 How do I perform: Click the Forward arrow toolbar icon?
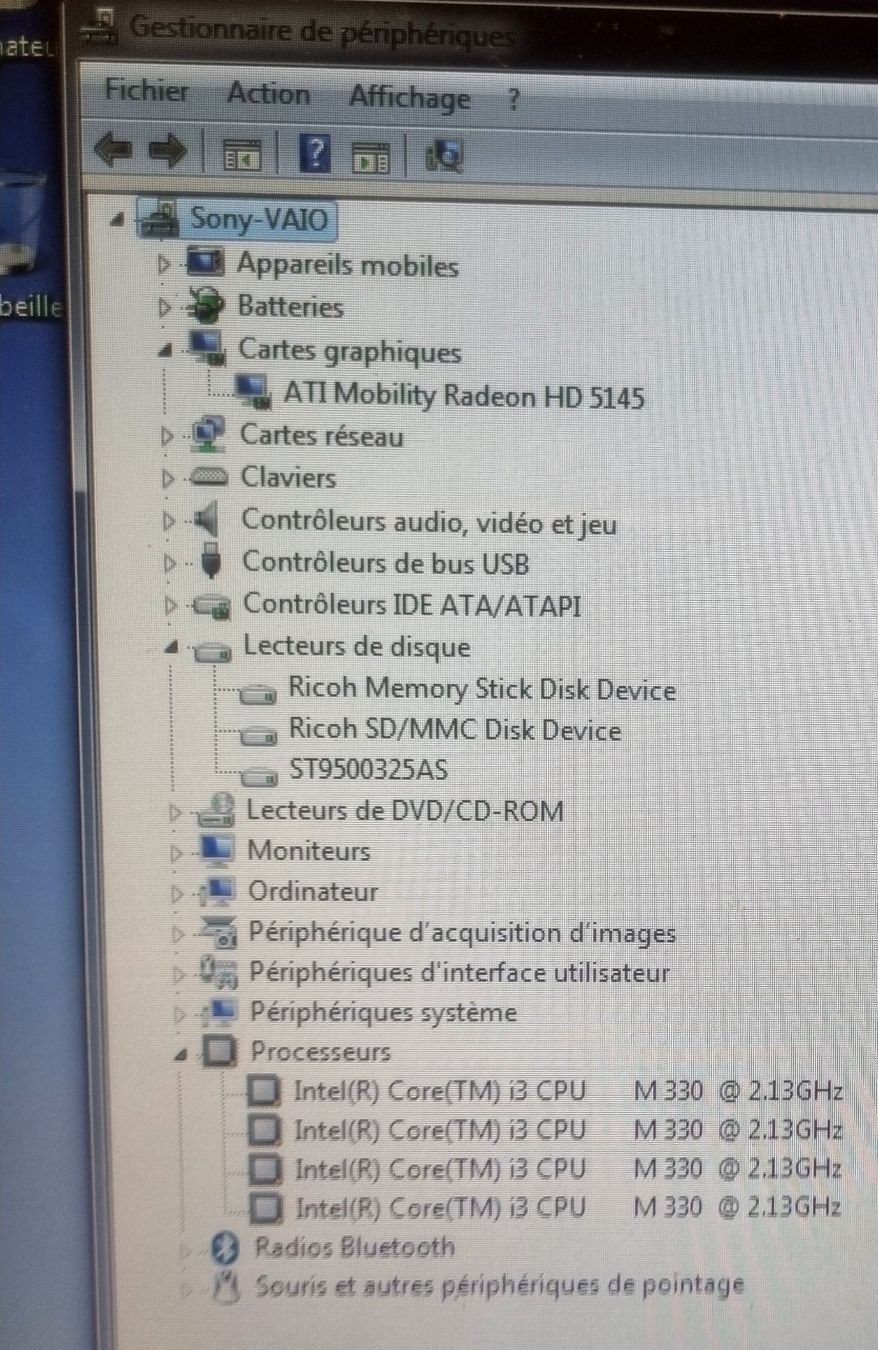coord(167,152)
